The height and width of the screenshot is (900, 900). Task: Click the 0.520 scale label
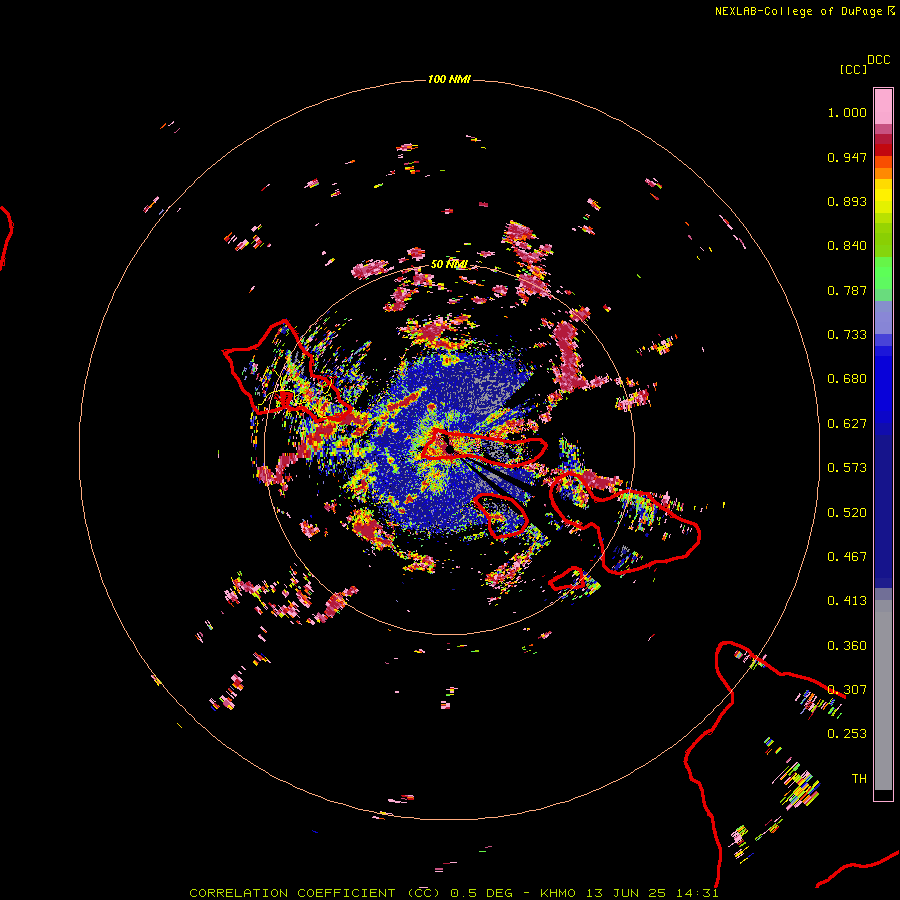(847, 513)
